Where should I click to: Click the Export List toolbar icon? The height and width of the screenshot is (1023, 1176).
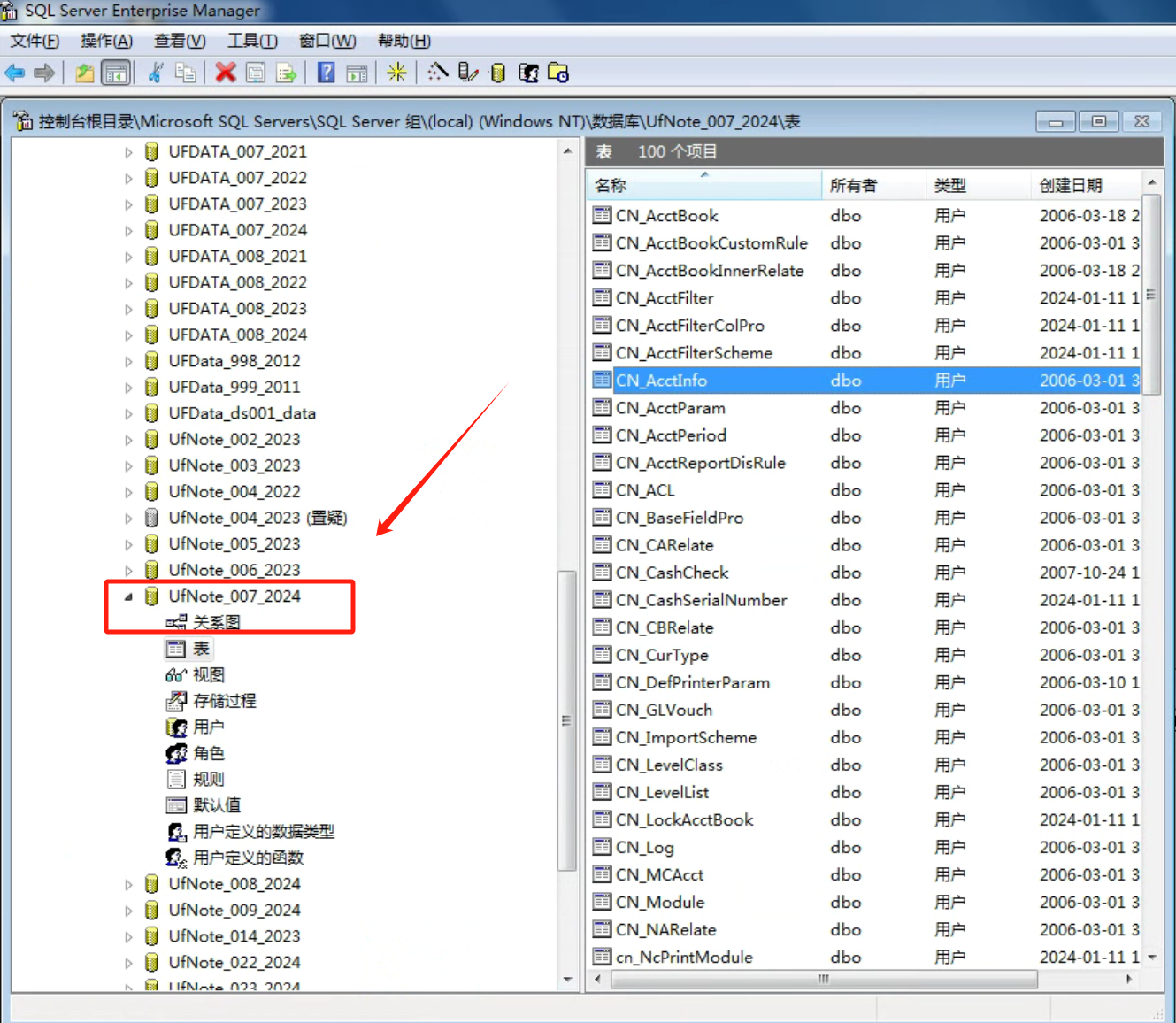286,73
